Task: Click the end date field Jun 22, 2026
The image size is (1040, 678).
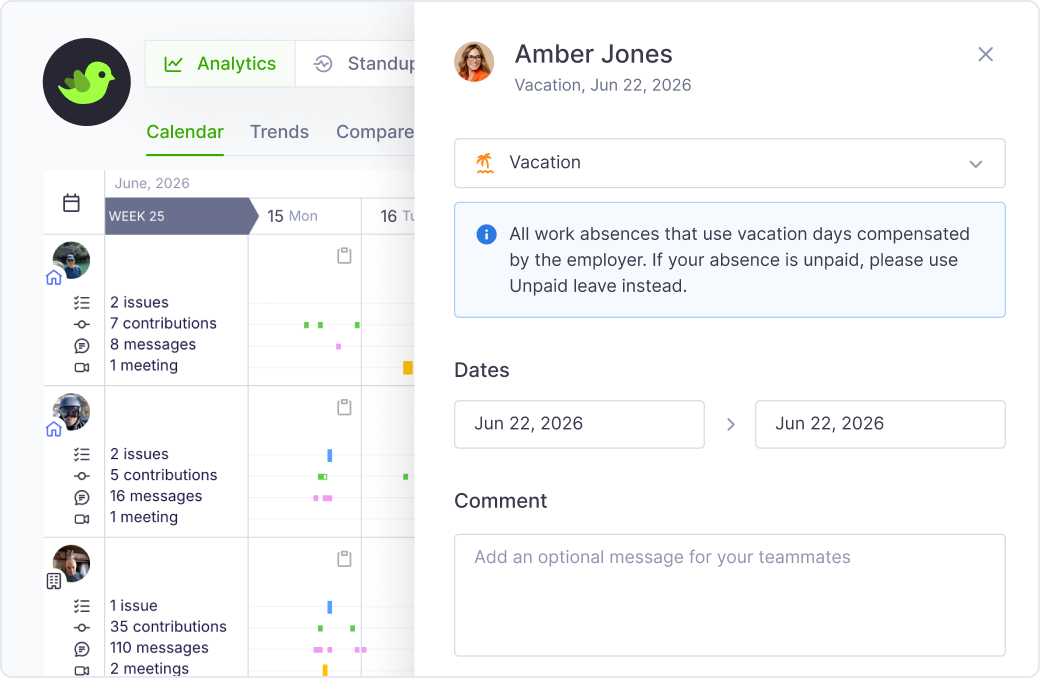Action: 880,424
